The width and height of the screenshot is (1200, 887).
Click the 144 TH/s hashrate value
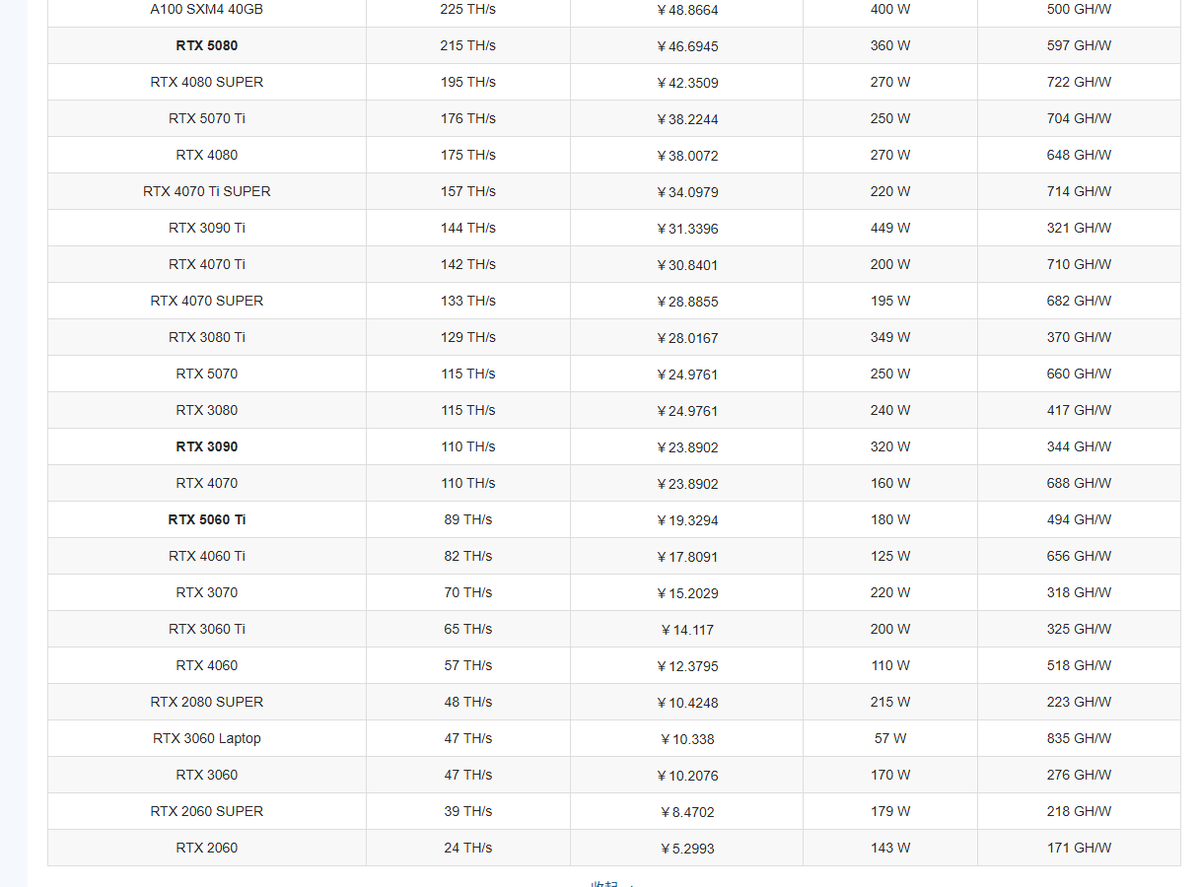click(468, 228)
